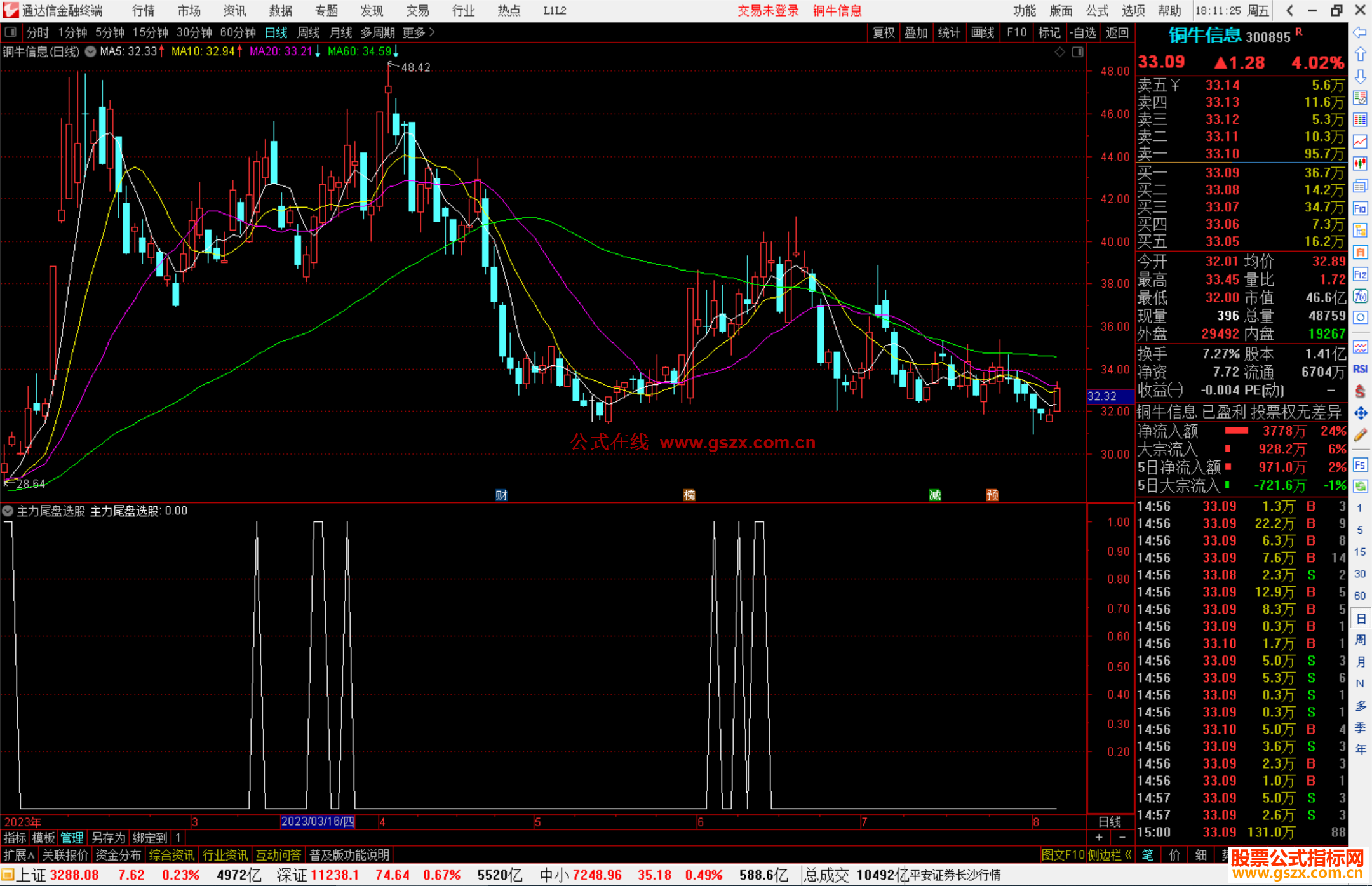Zoom out chart with minus button

tap(1122, 838)
